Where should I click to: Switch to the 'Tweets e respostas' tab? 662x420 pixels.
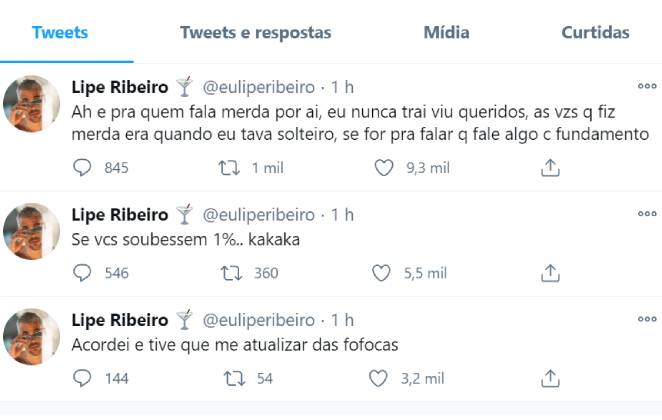(255, 33)
